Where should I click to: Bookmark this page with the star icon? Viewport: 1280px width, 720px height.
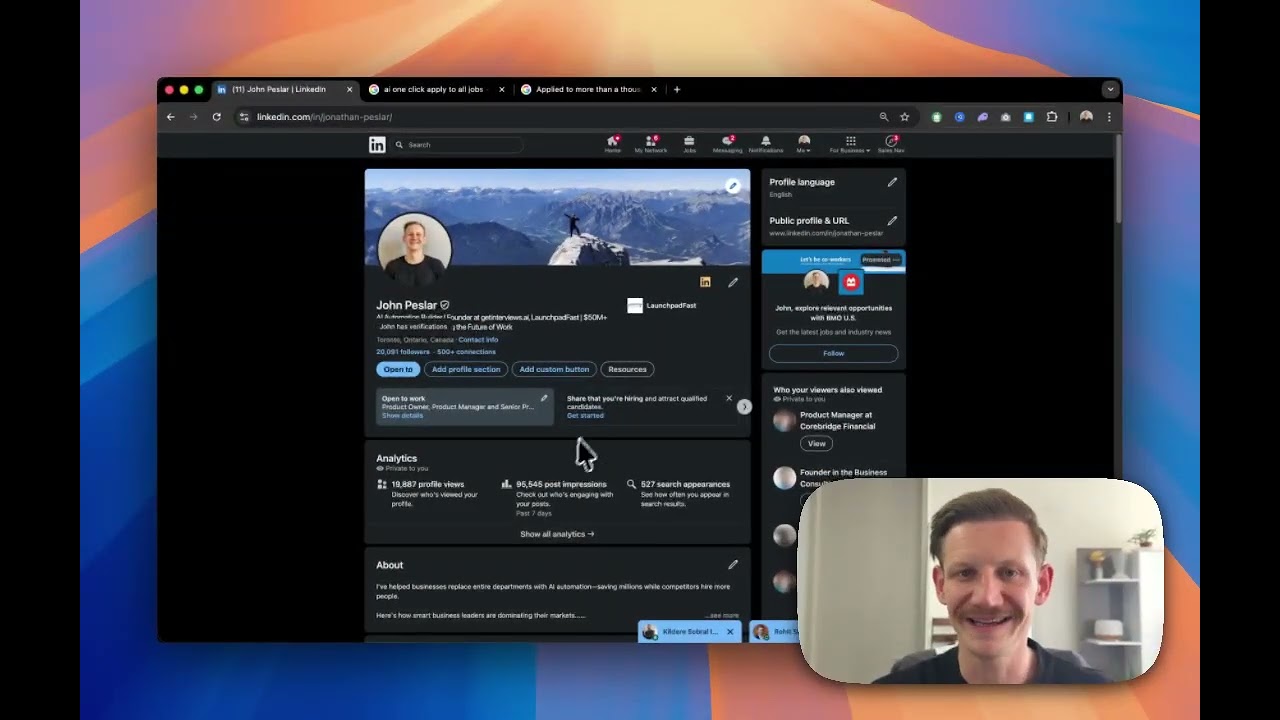[x=905, y=117]
